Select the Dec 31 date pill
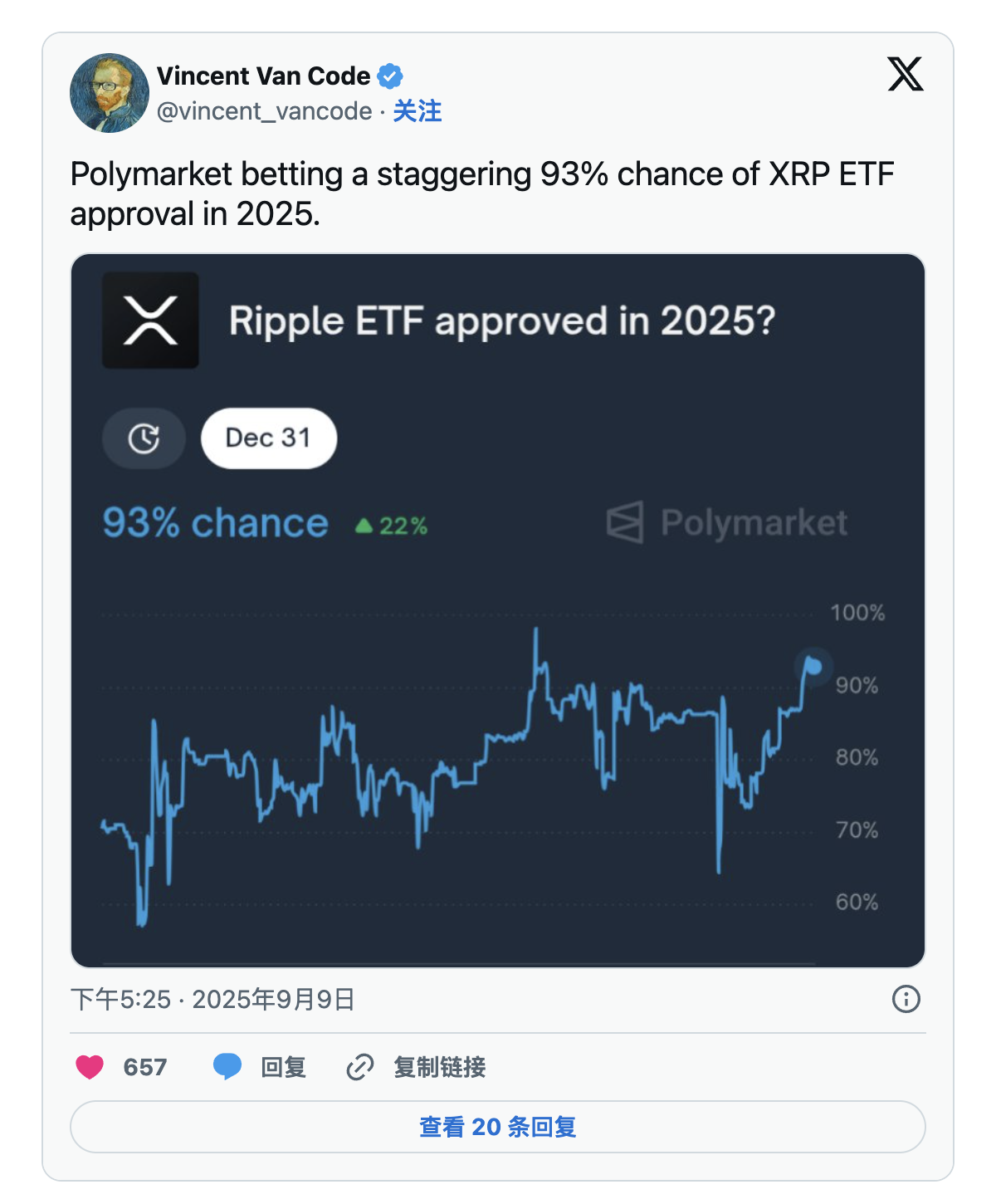 pos(268,438)
